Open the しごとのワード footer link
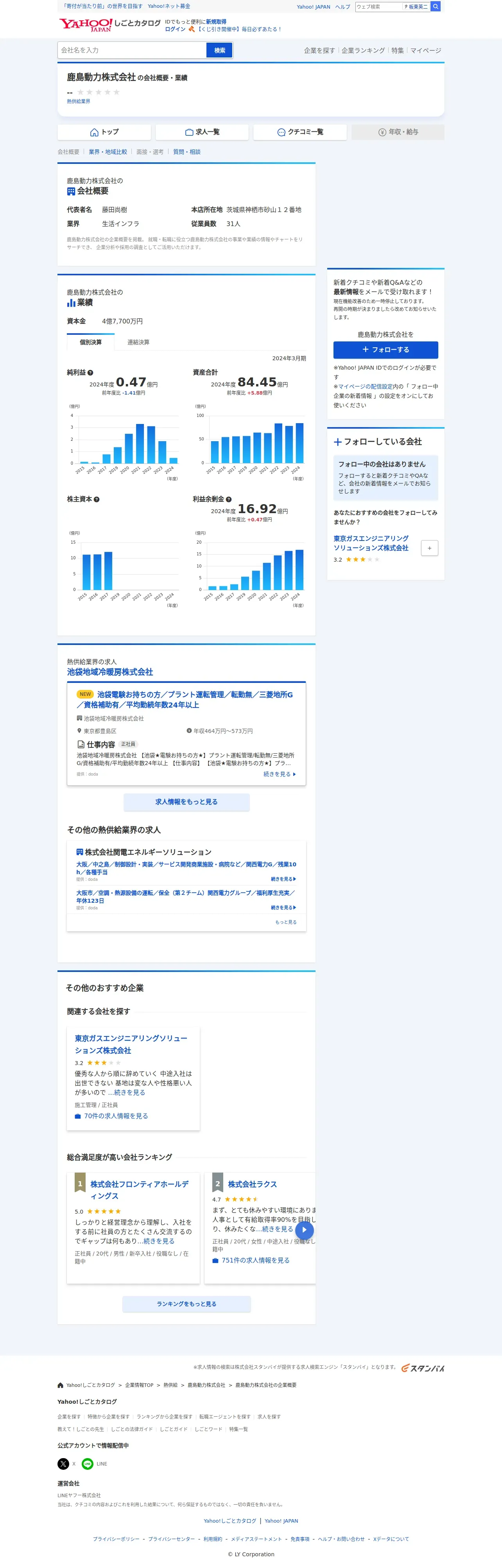The image size is (502, 1568). coord(209,1429)
